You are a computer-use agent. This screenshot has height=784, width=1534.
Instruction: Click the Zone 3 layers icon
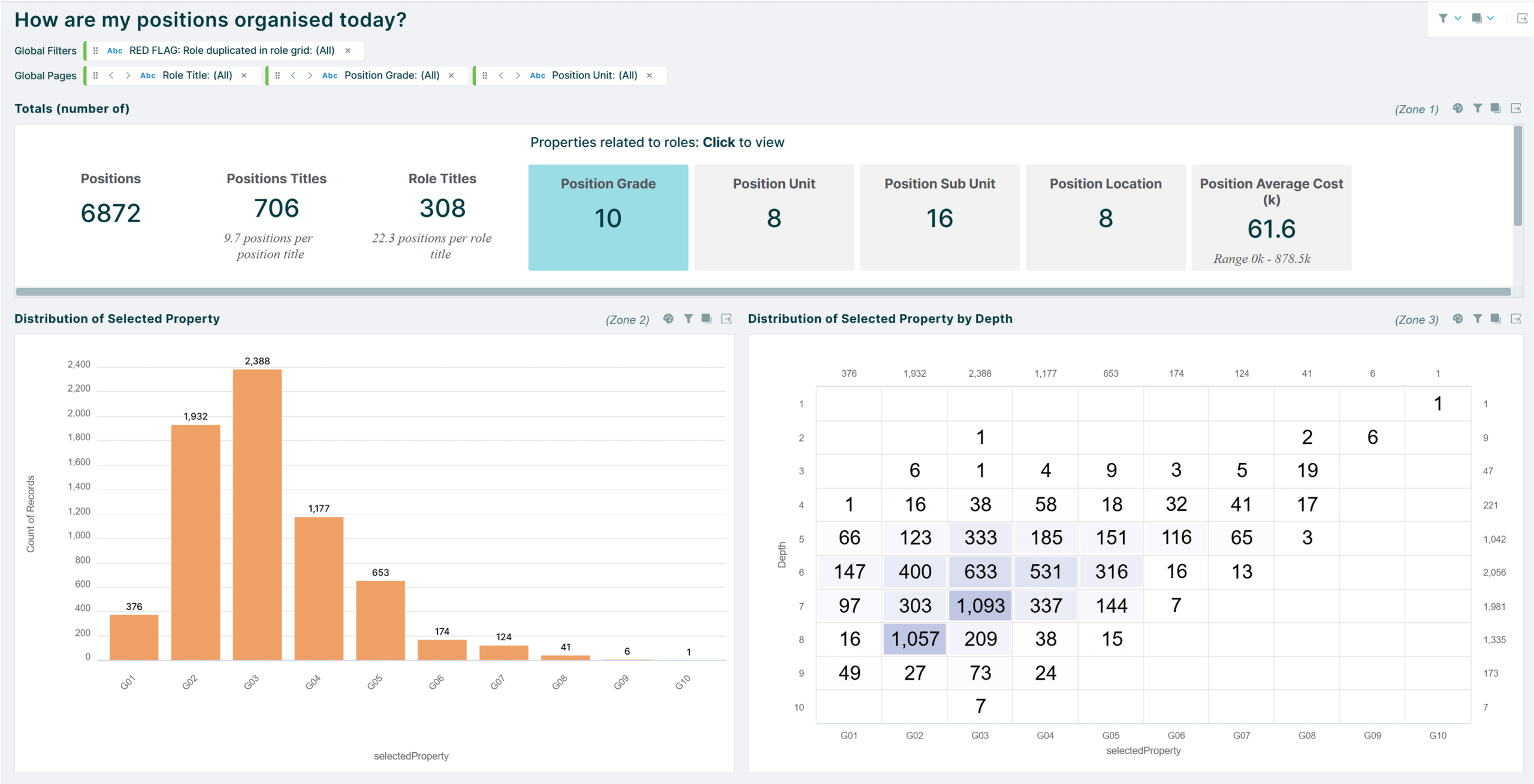tap(1496, 319)
